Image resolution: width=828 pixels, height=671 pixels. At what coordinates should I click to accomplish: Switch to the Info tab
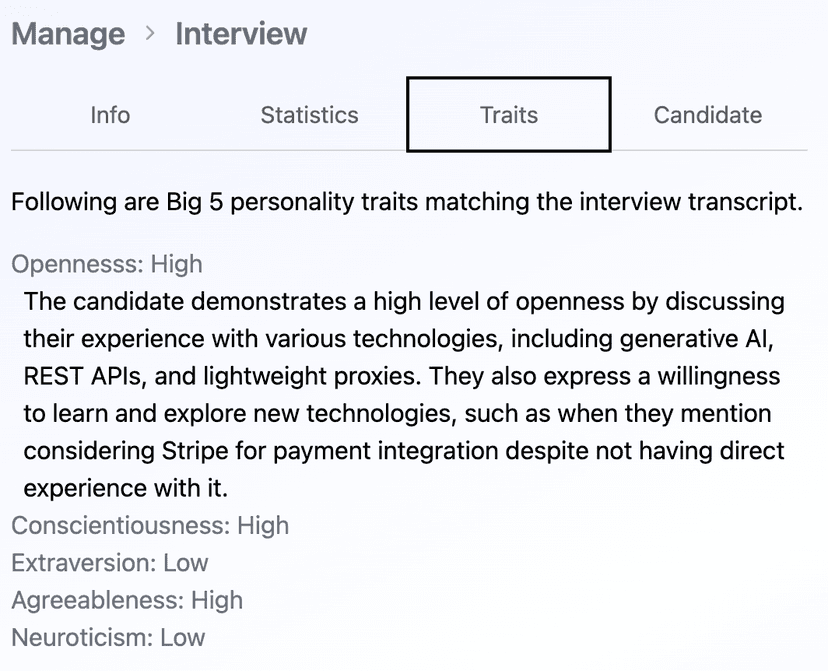click(109, 115)
